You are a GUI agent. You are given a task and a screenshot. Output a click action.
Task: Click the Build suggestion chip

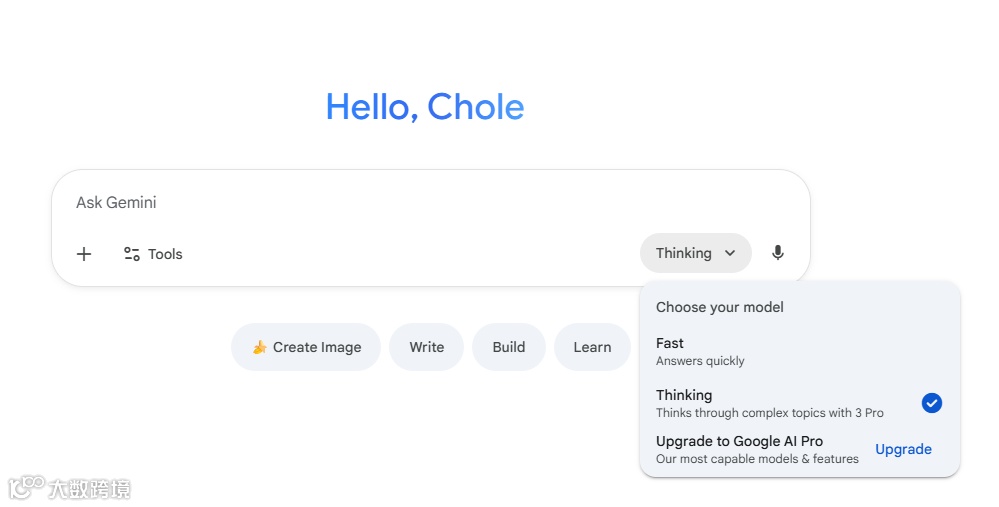tap(508, 347)
